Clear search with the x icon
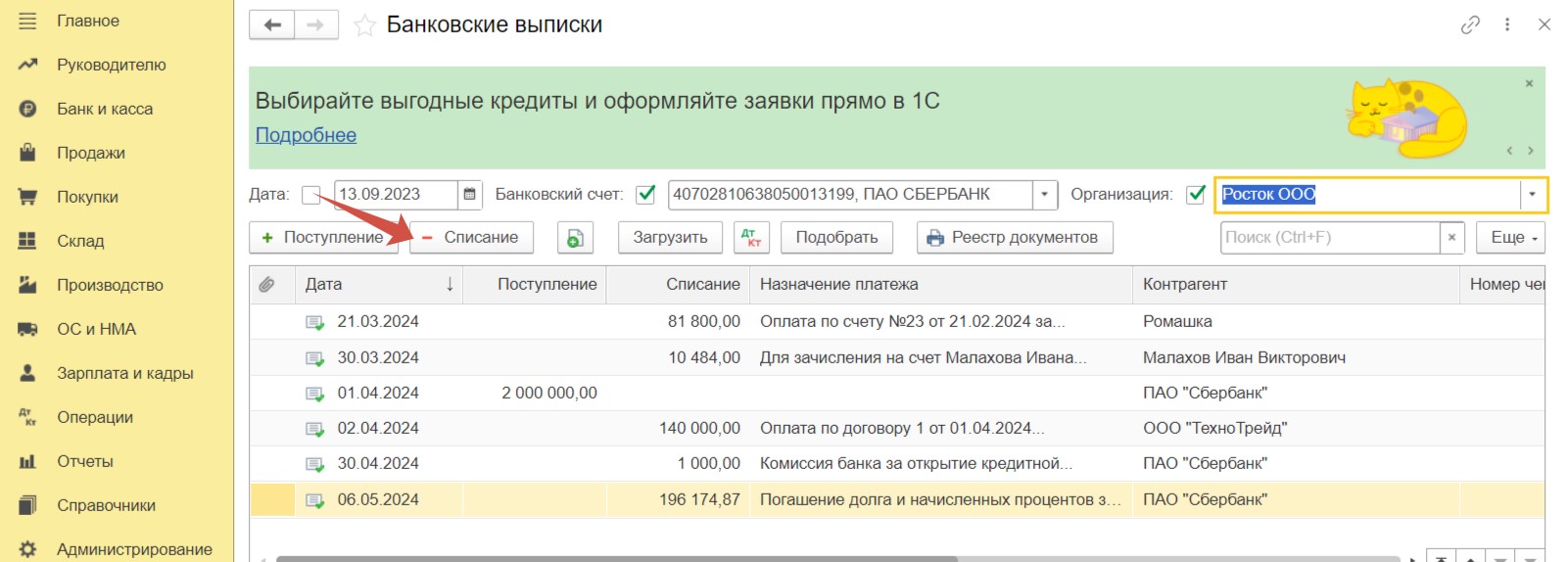 pos(1451,238)
